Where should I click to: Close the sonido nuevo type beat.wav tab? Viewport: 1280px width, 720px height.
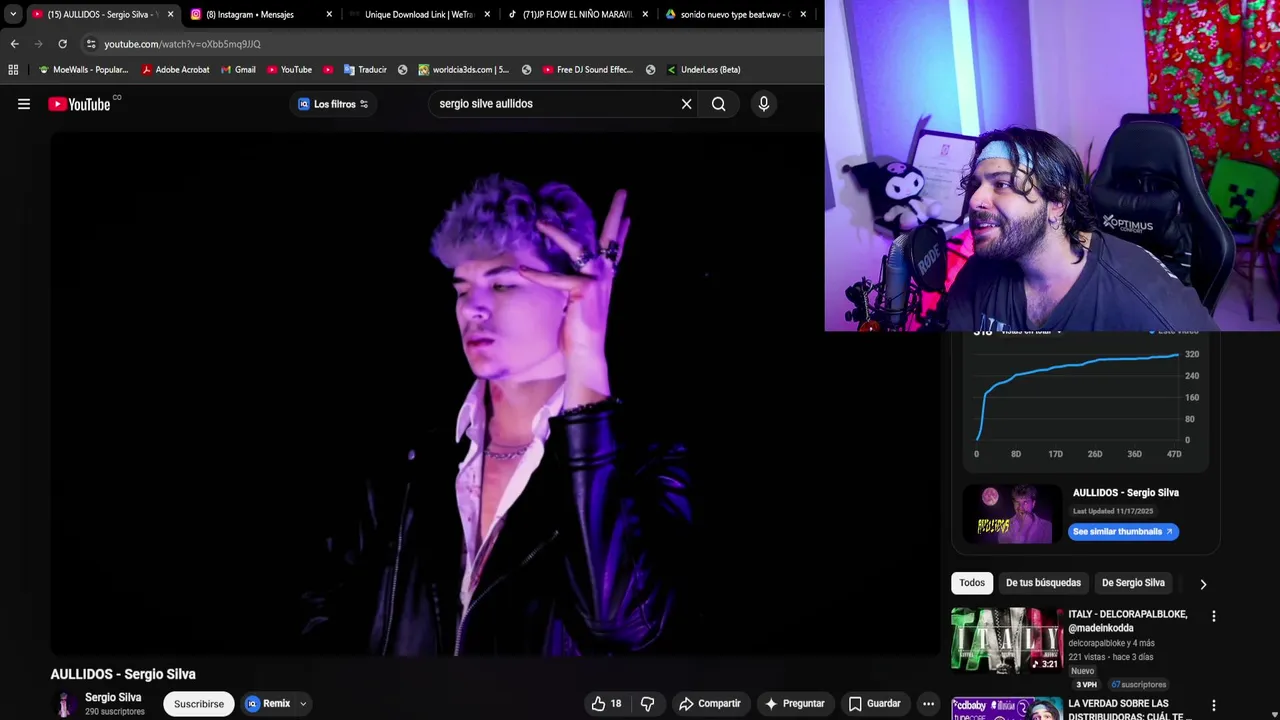point(803,14)
